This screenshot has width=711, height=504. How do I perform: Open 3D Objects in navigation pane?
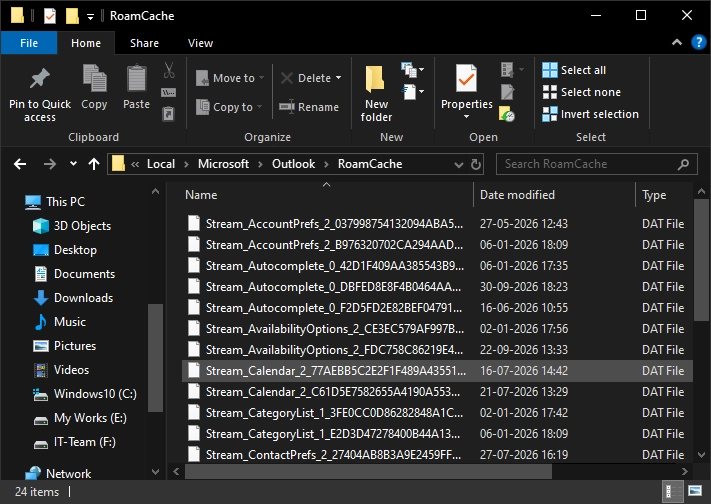coord(82,225)
